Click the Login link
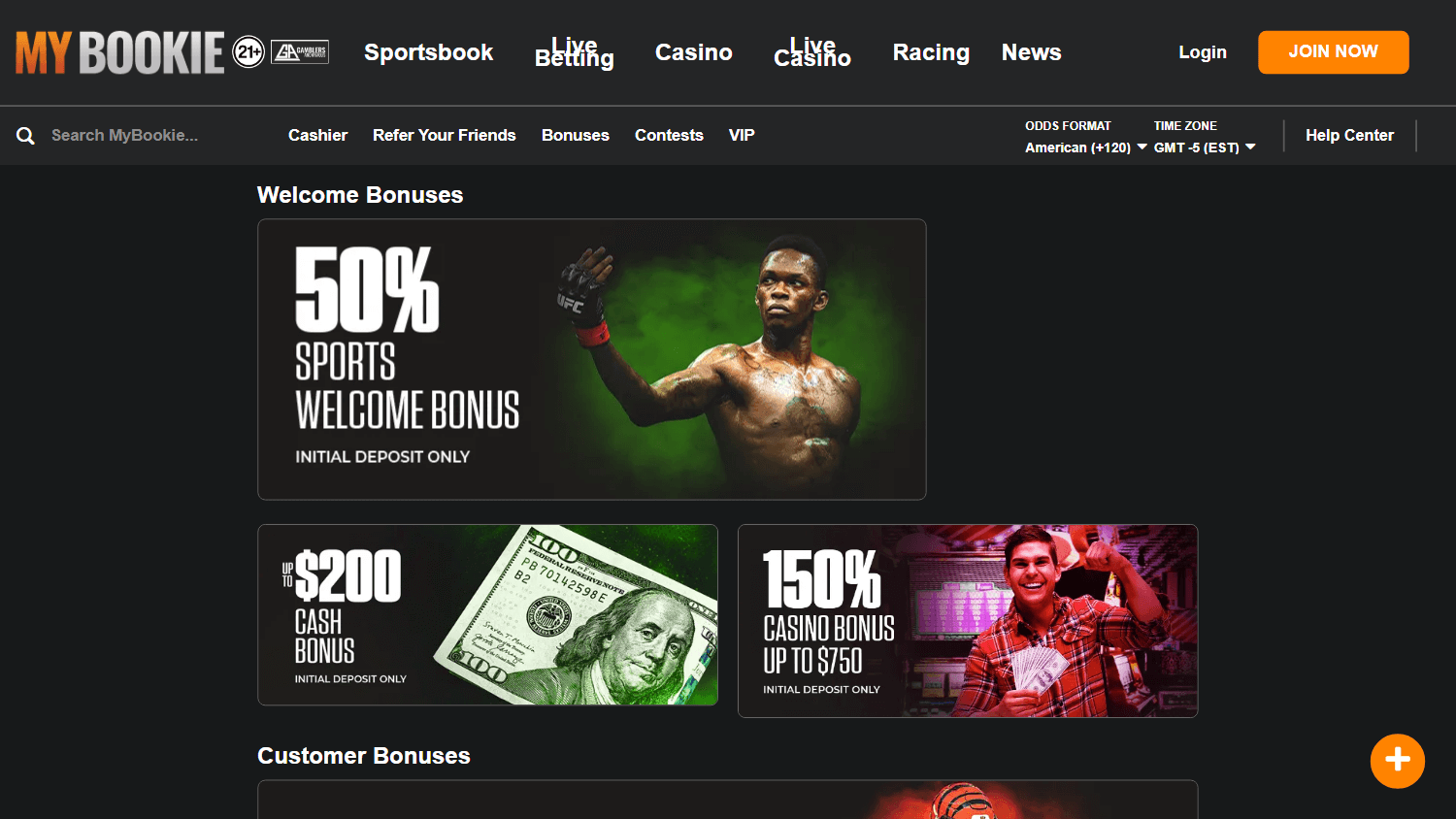 [1203, 52]
